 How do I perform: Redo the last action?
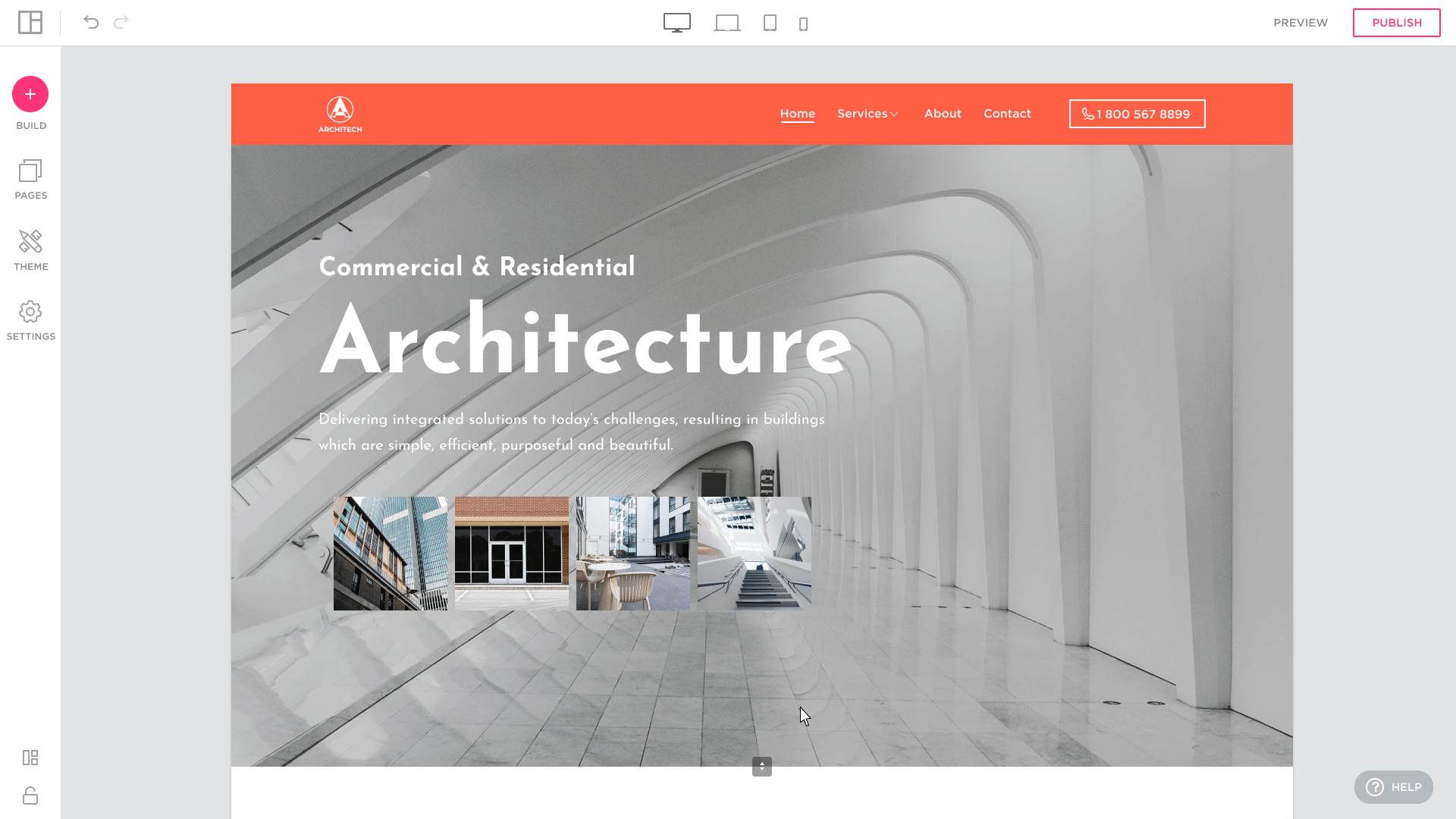pos(121,23)
